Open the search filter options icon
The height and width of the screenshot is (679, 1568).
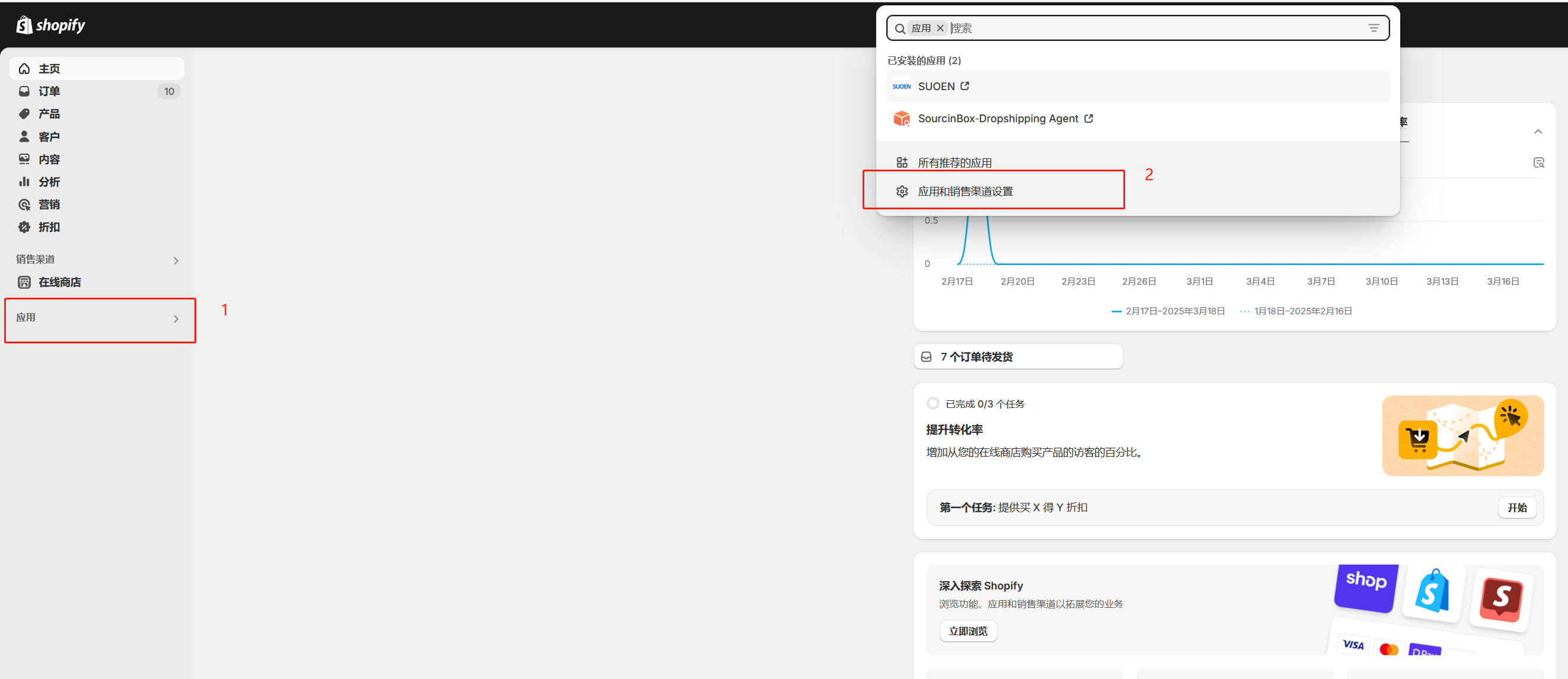[x=1374, y=28]
